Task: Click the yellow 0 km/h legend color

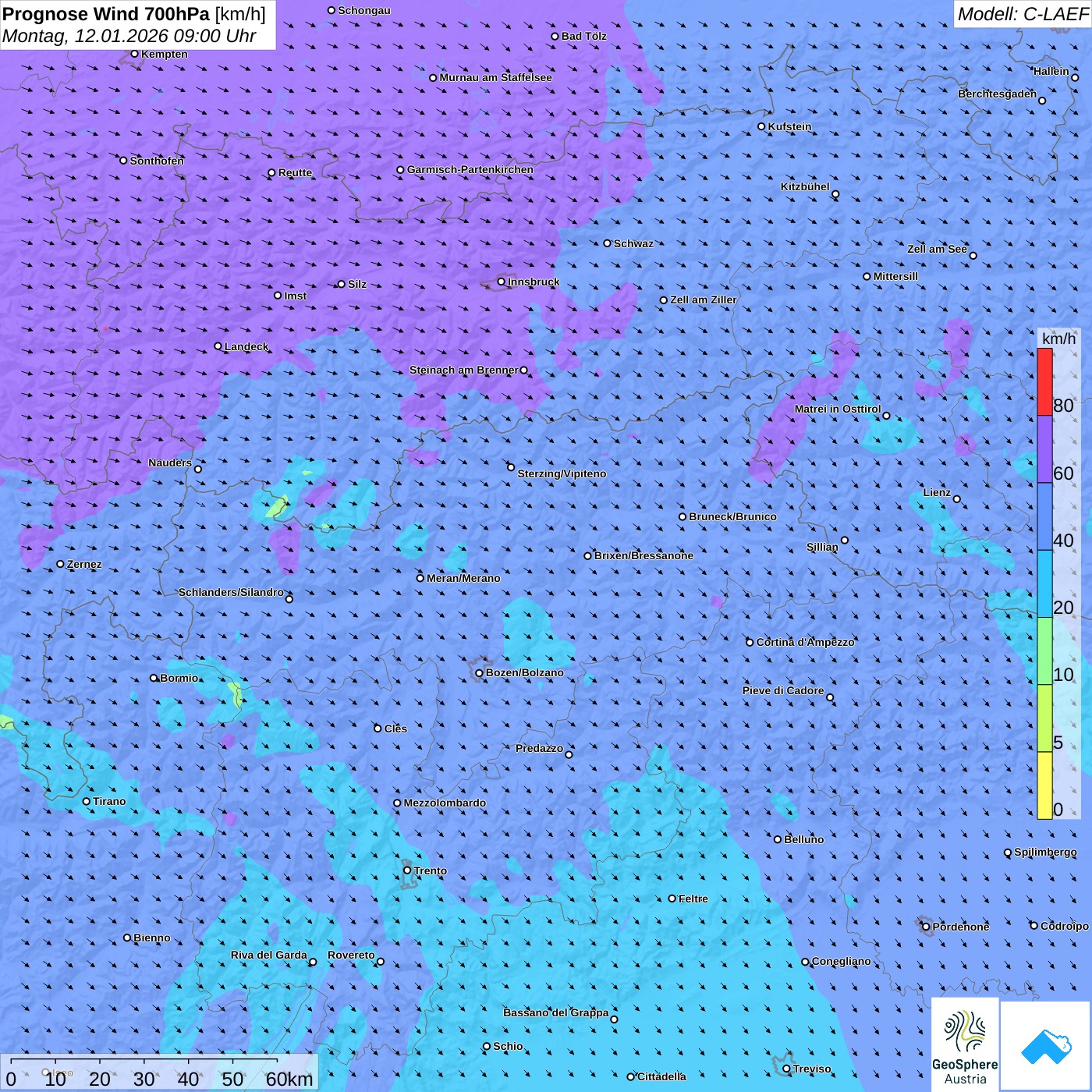Action: (1044, 785)
